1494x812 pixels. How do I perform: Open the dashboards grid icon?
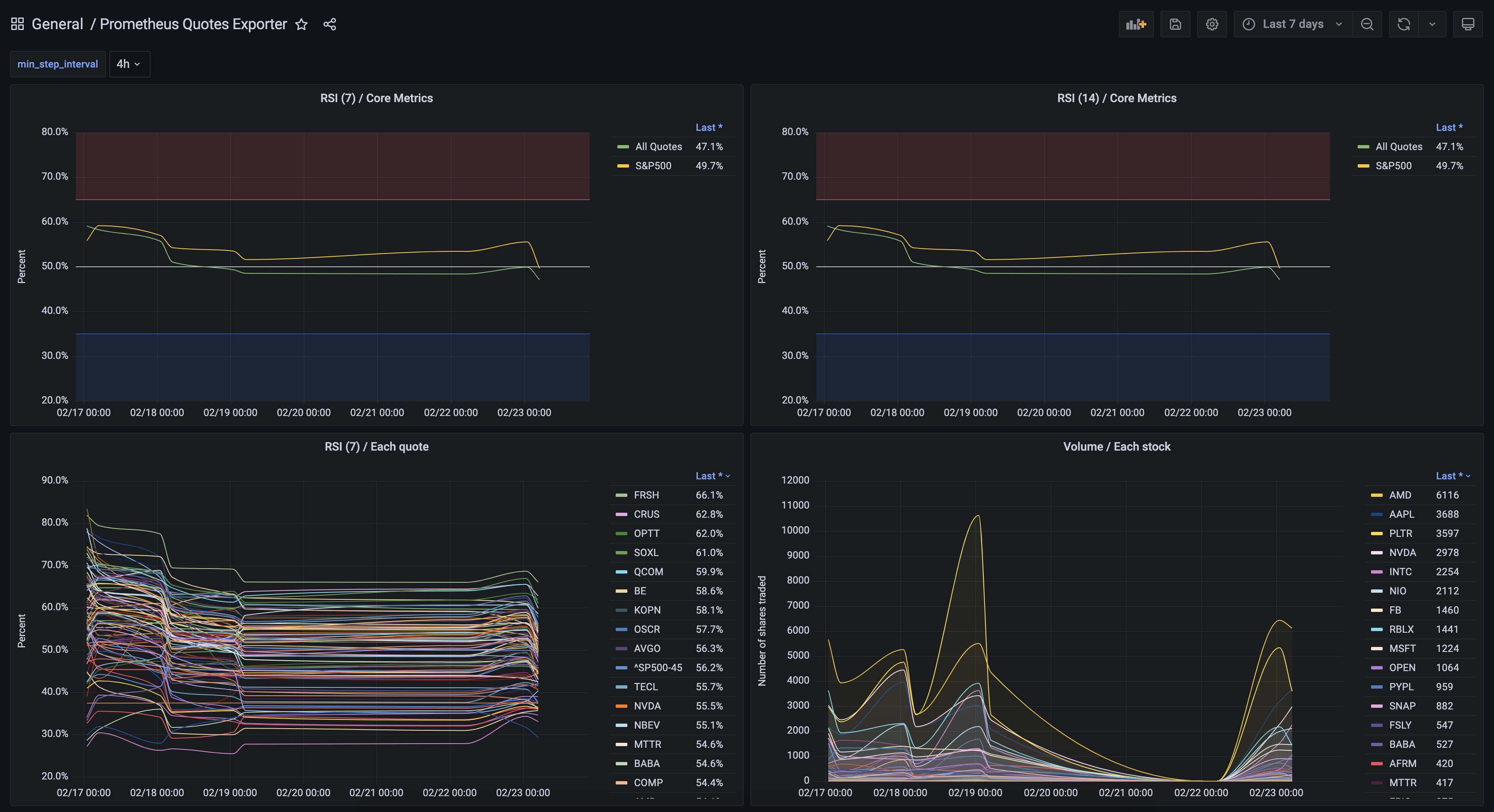point(18,24)
